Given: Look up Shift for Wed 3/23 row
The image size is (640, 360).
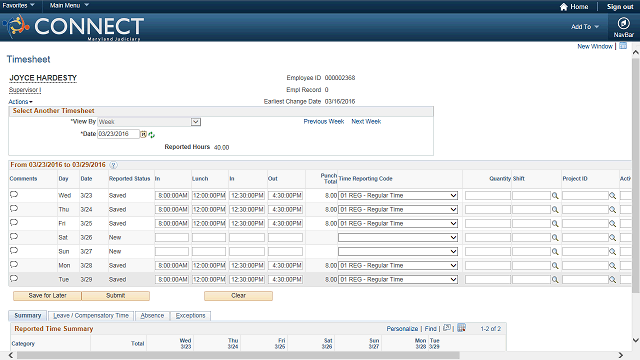Looking at the screenshot, I should pyautogui.click(x=555, y=196).
